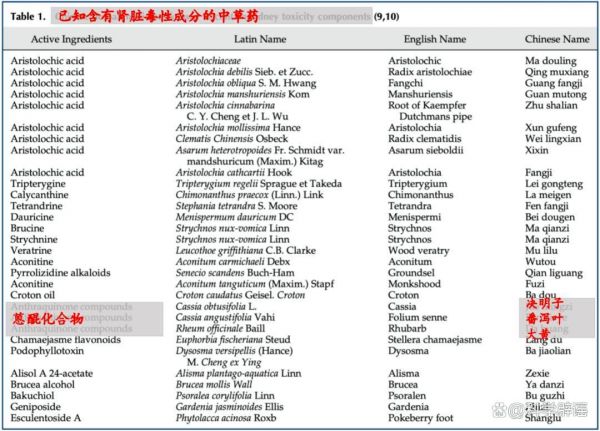Select "Leucothoe griffithiana C.B. Clarke"

point(246,251)
